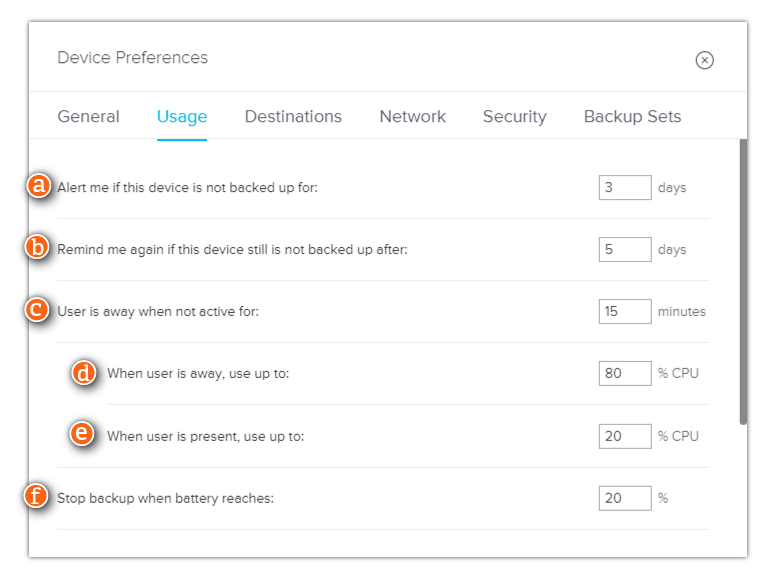Switch to the General tab
Screen dimensions: 768x572
point(88,117)
